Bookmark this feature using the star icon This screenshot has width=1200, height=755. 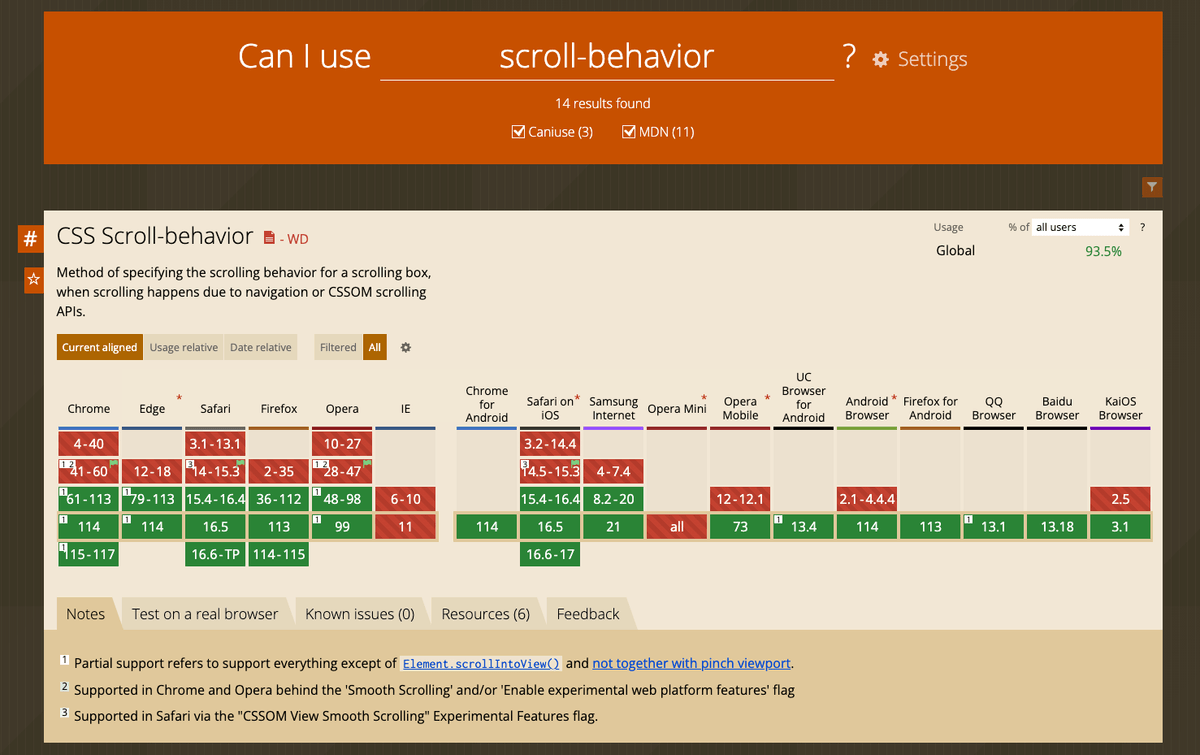click(x=33, y=280)
